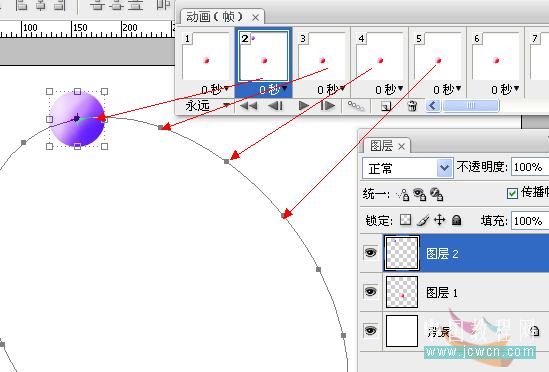Image resolution: width=549 pixels, height=372 pixels.
Task: Toggle unify layer style icon
Action: (x=437, y=194)
